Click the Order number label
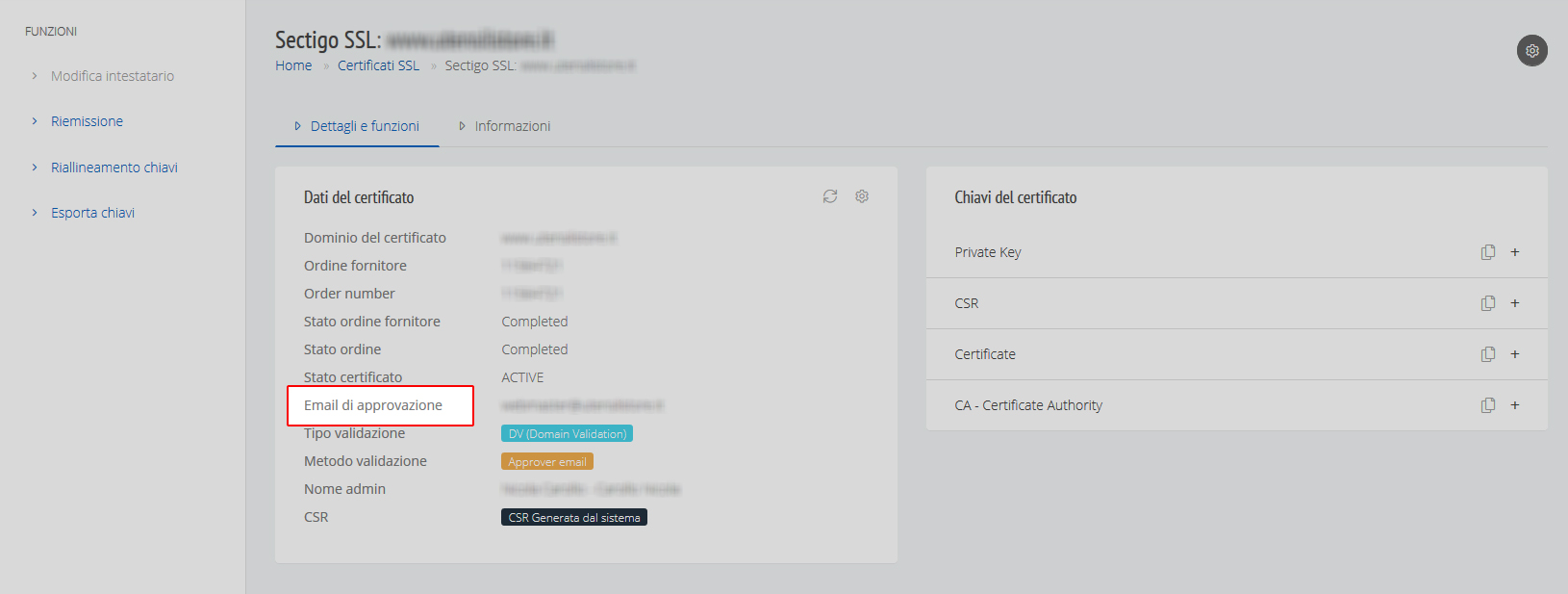This screenshot has width=1568, height=594. [349, 294]
